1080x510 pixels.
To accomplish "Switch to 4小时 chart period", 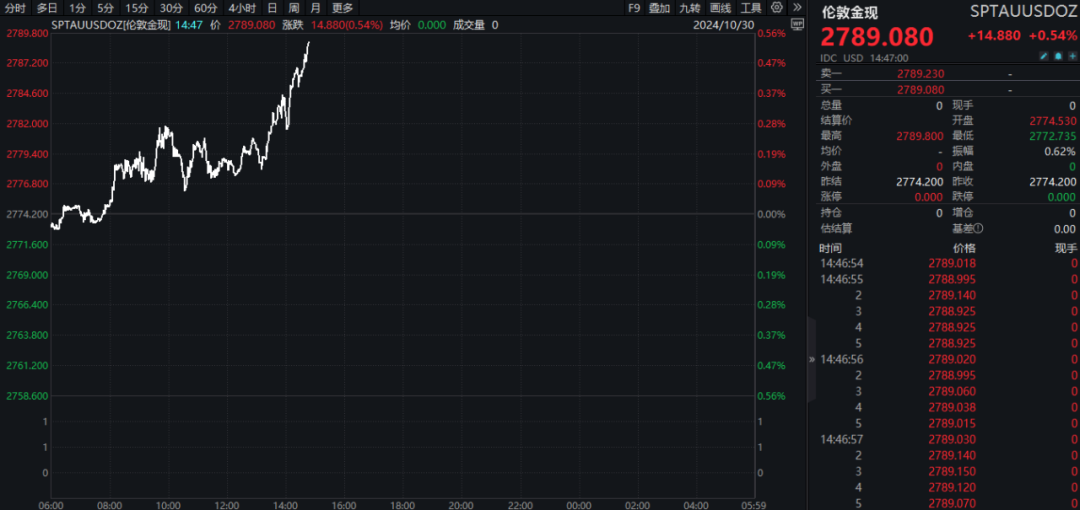I will point(242,7).
